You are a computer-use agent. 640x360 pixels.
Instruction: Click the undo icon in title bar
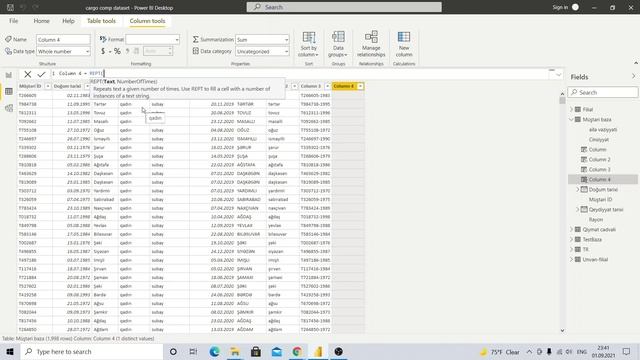coord(23,7)
